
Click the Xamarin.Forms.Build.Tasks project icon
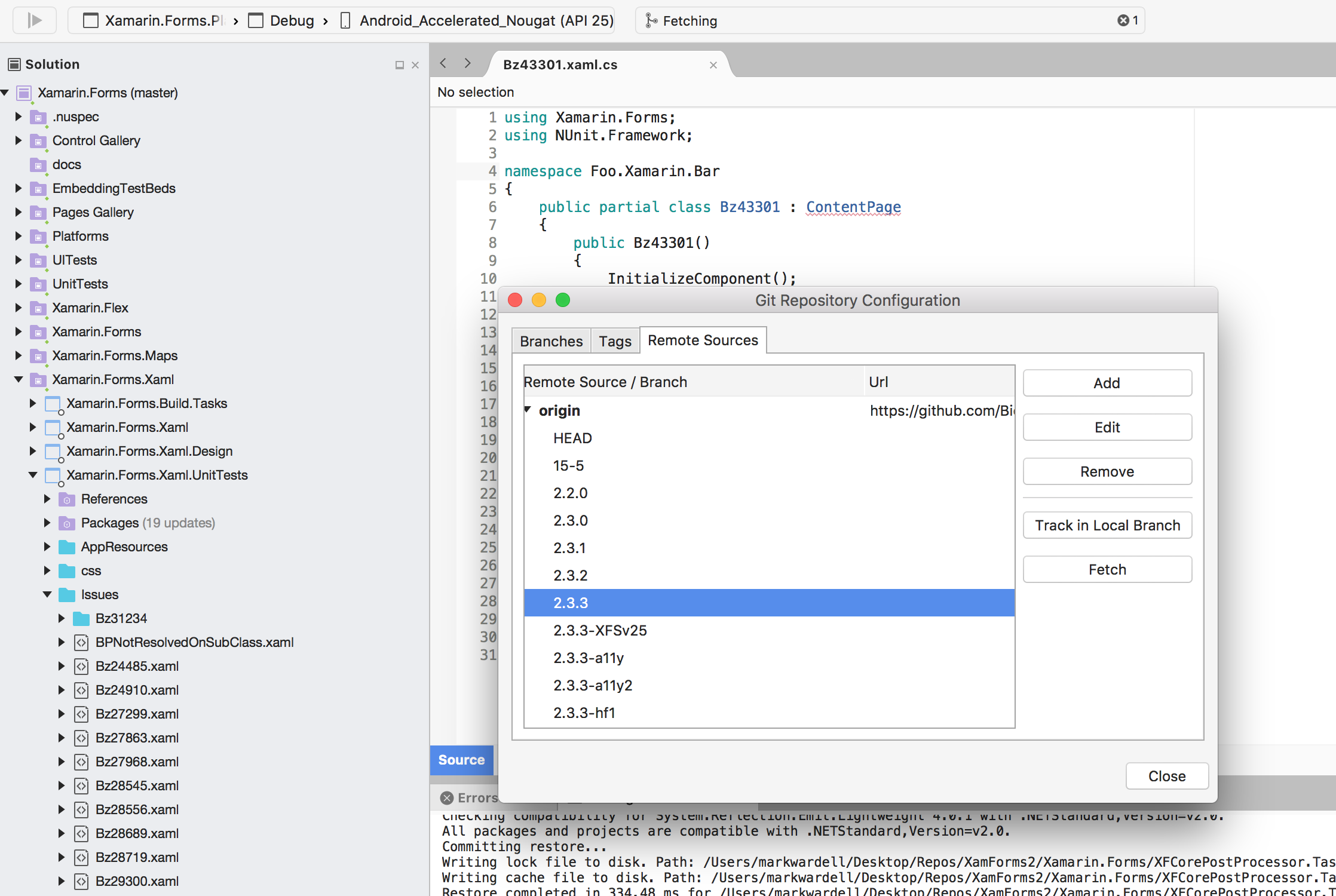[x=53, y=404]
